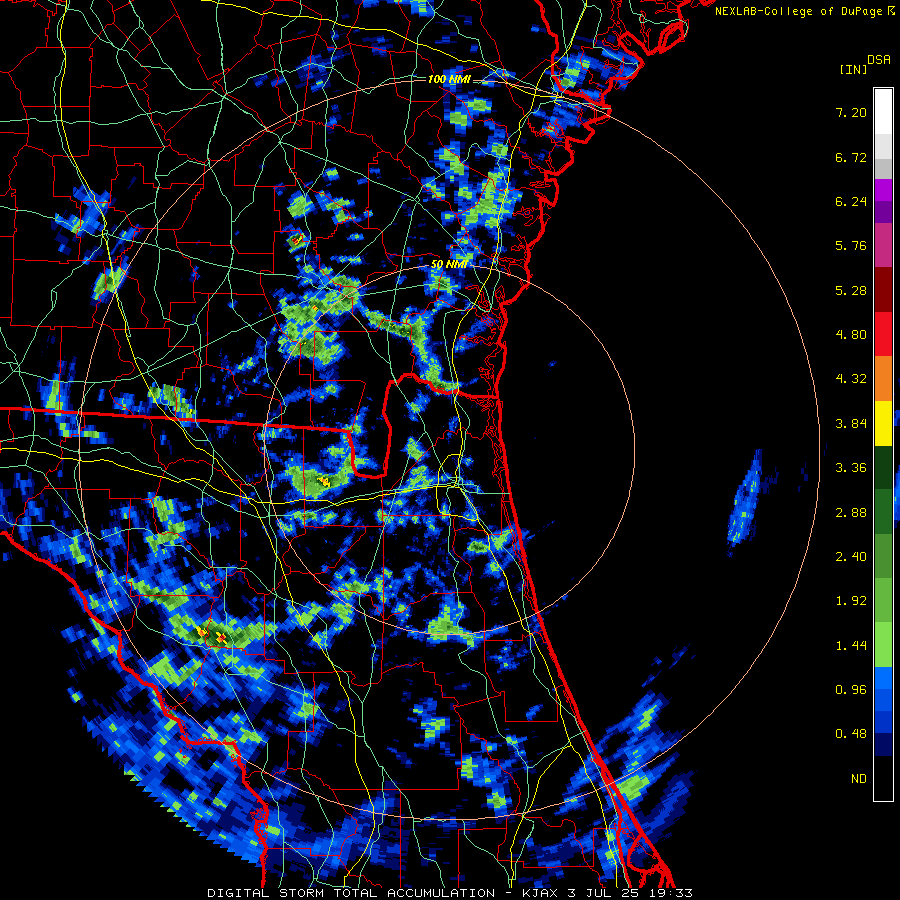Click the ND legend label
The width and height of the screenshot is (900, 900).
pos(859,779)
